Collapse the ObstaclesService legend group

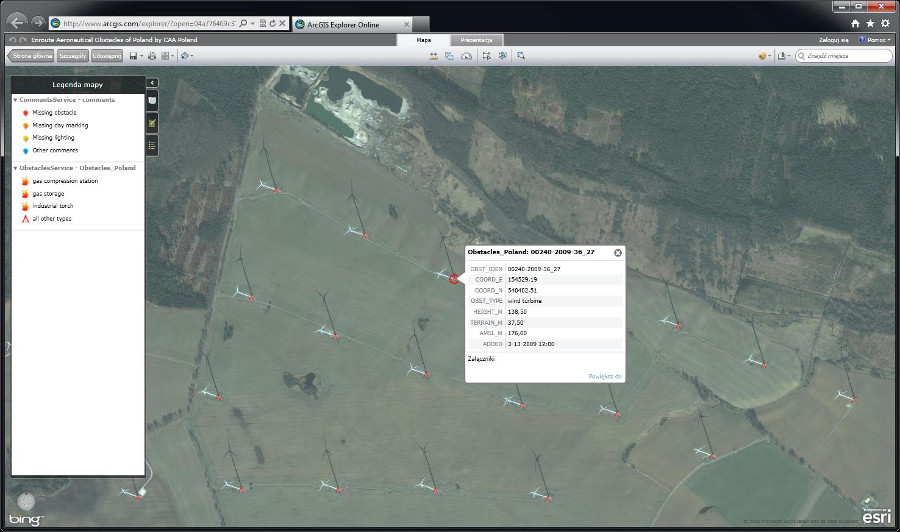15,168
